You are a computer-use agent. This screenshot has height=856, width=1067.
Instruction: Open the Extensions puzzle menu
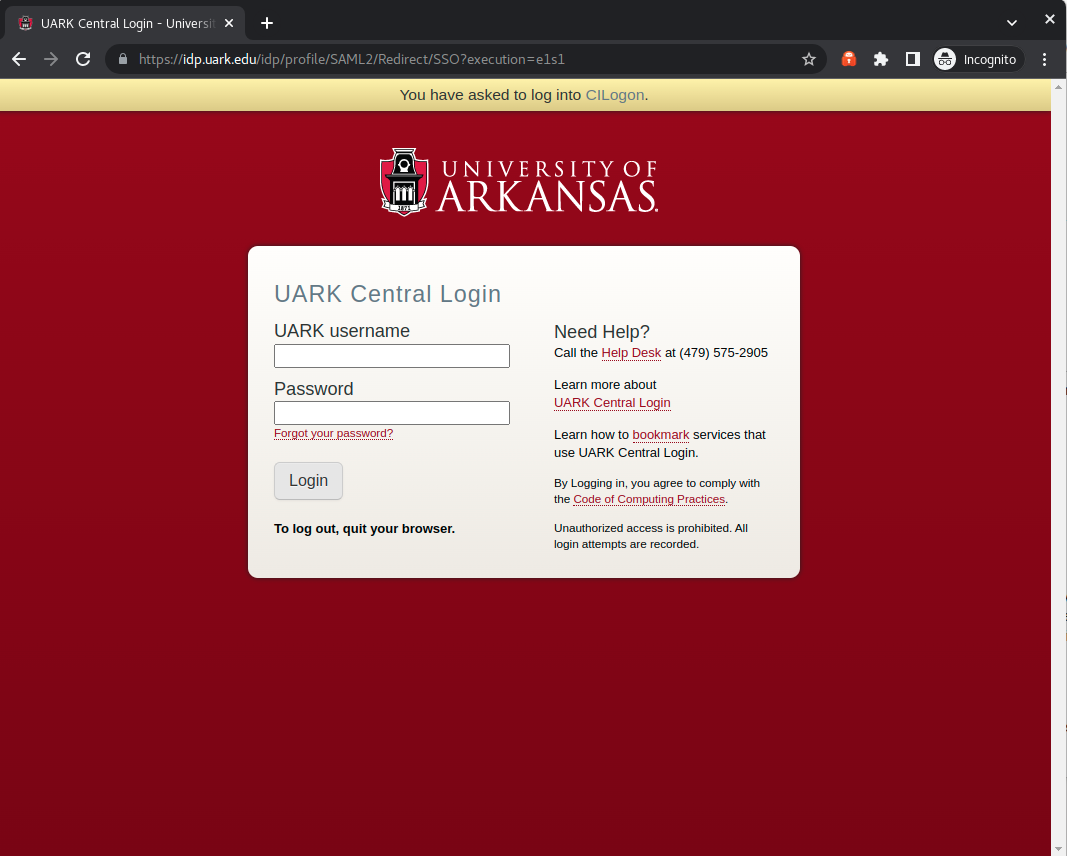(x=881, y=59)
